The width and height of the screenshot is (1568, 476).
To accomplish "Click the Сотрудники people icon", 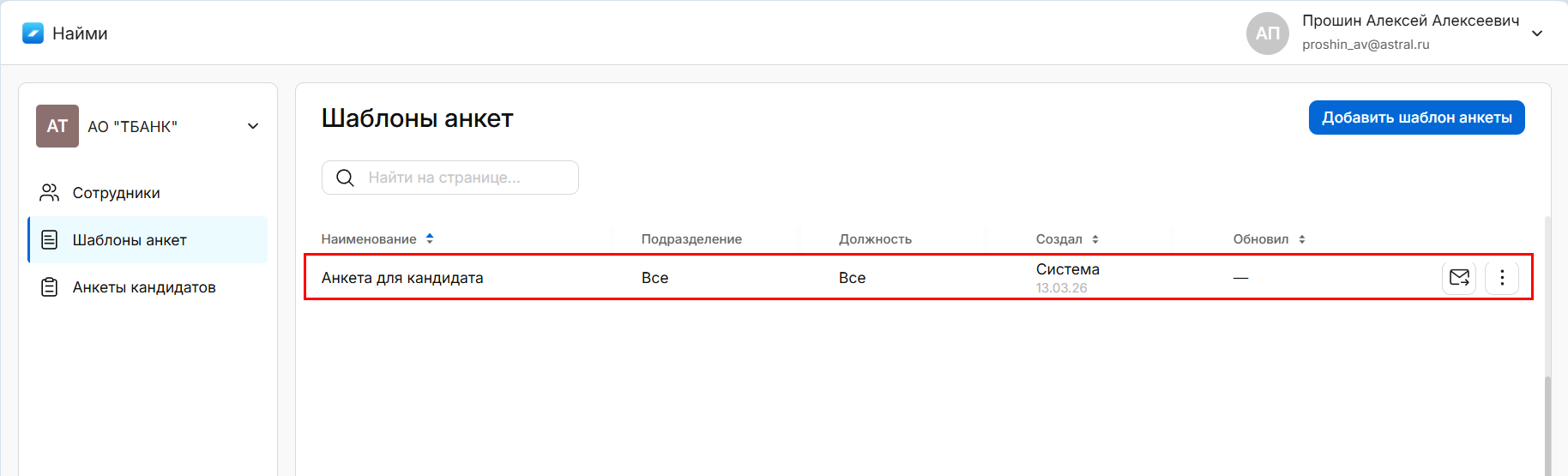I will coord(50,193).
